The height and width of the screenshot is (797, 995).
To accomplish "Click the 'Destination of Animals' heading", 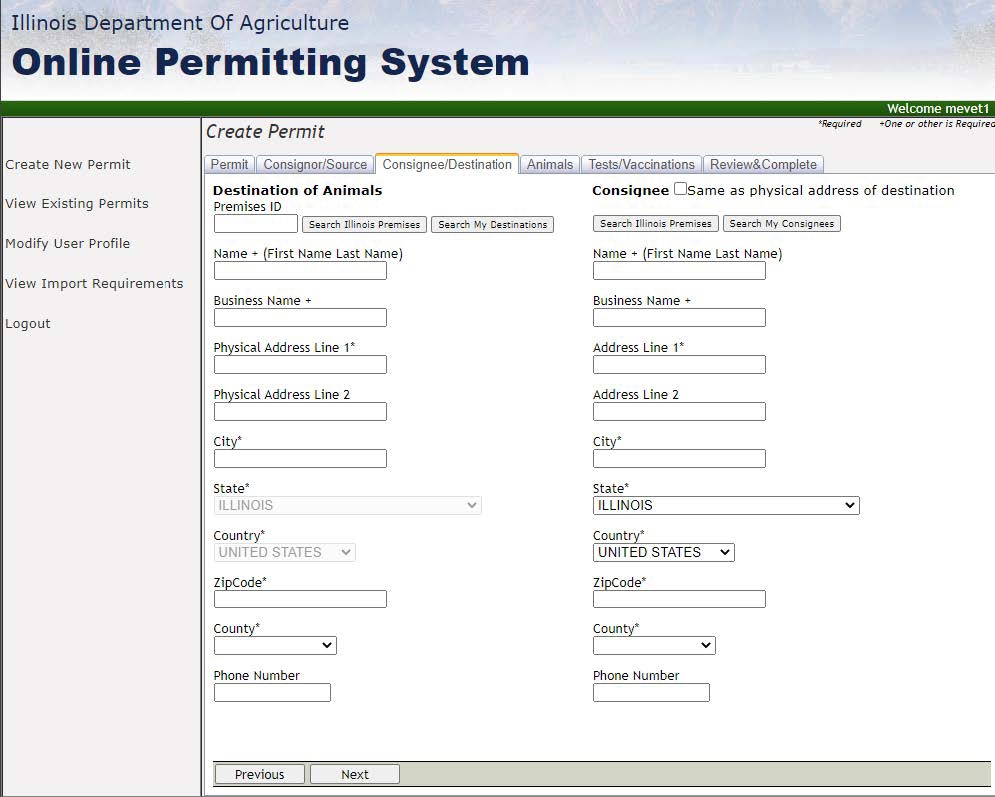I will tap(298, 190).
